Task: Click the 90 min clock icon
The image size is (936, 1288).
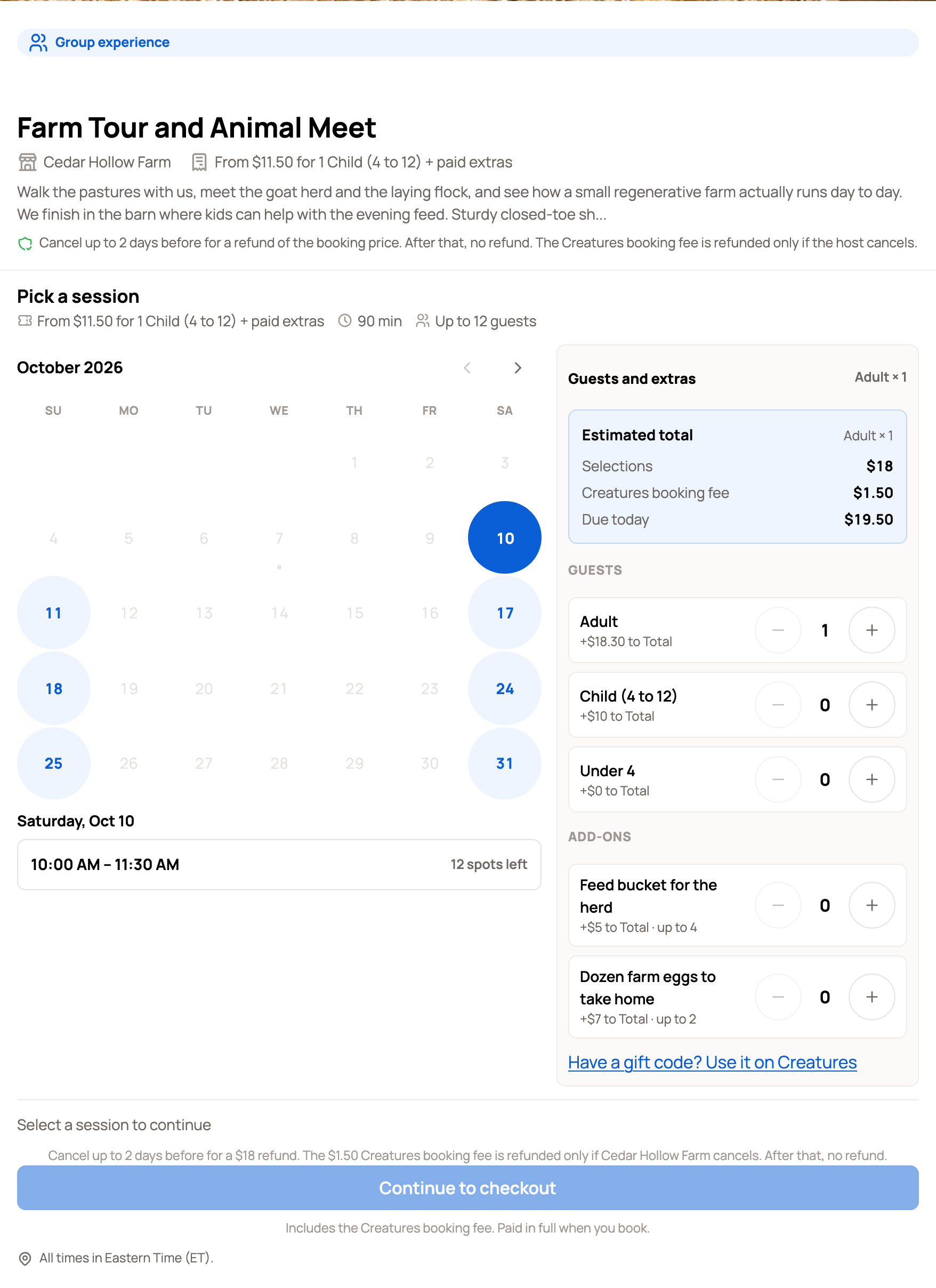Action: [x=345, y=321]
